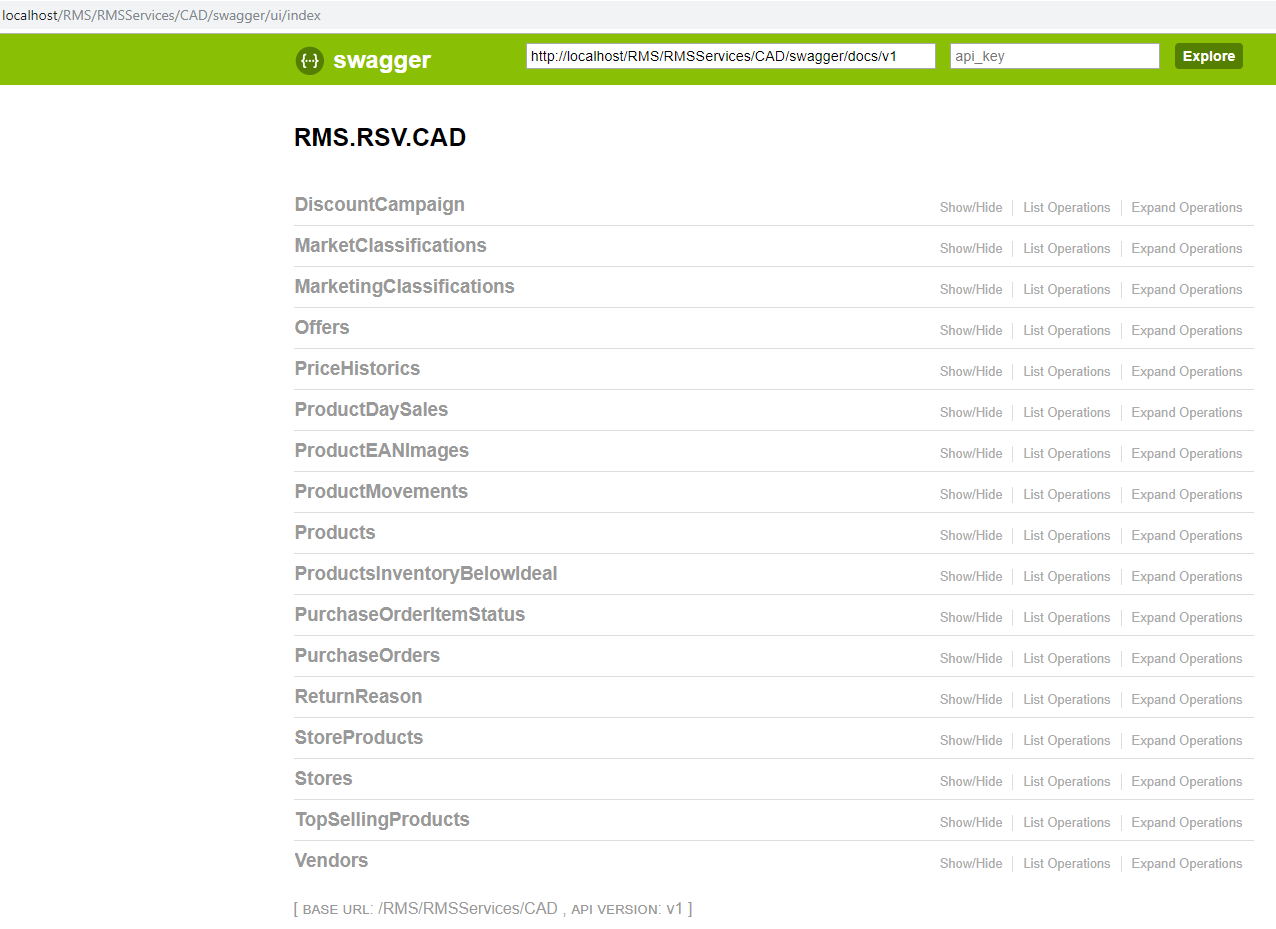Screen dimensions: 1276x929
Task: List Operations for ProductEANImages
Action: click(1066, 454)
